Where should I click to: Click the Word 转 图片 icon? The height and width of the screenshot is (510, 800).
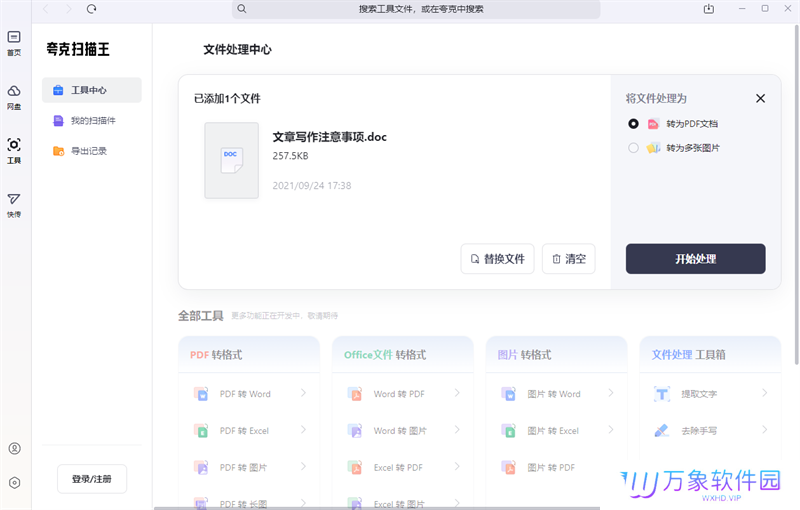[355, 430]
